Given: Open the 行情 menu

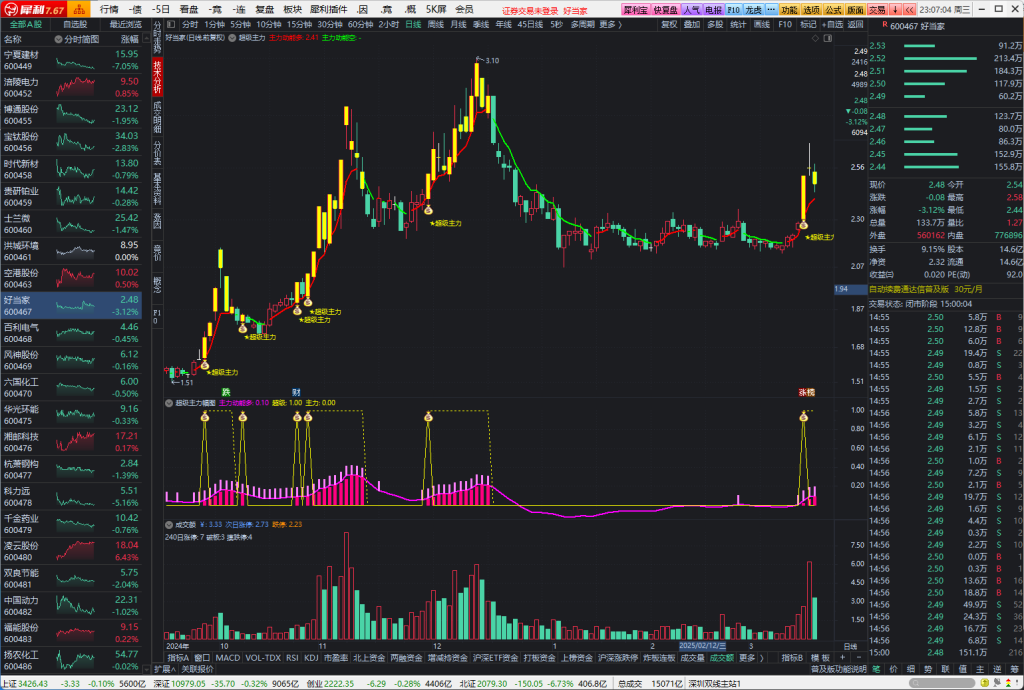Looking at the screenshot, I should (x=109, y=10).
